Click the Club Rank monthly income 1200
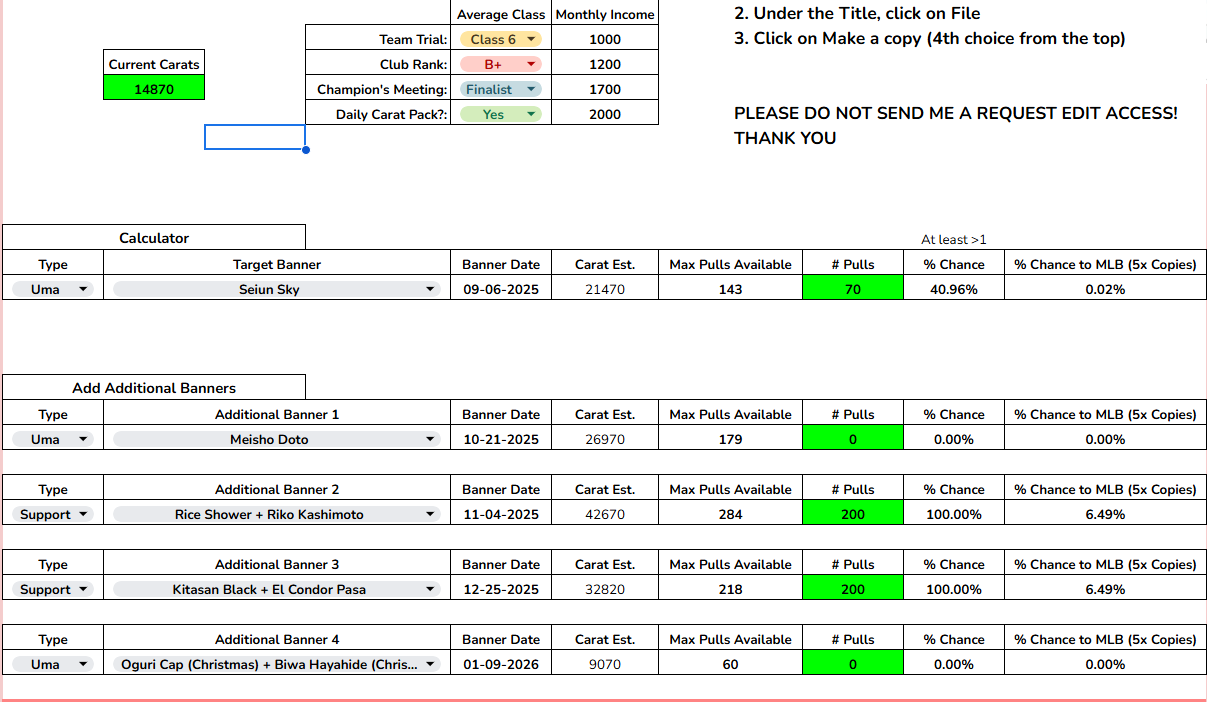 pyautogui.click(x=605, y=64)
